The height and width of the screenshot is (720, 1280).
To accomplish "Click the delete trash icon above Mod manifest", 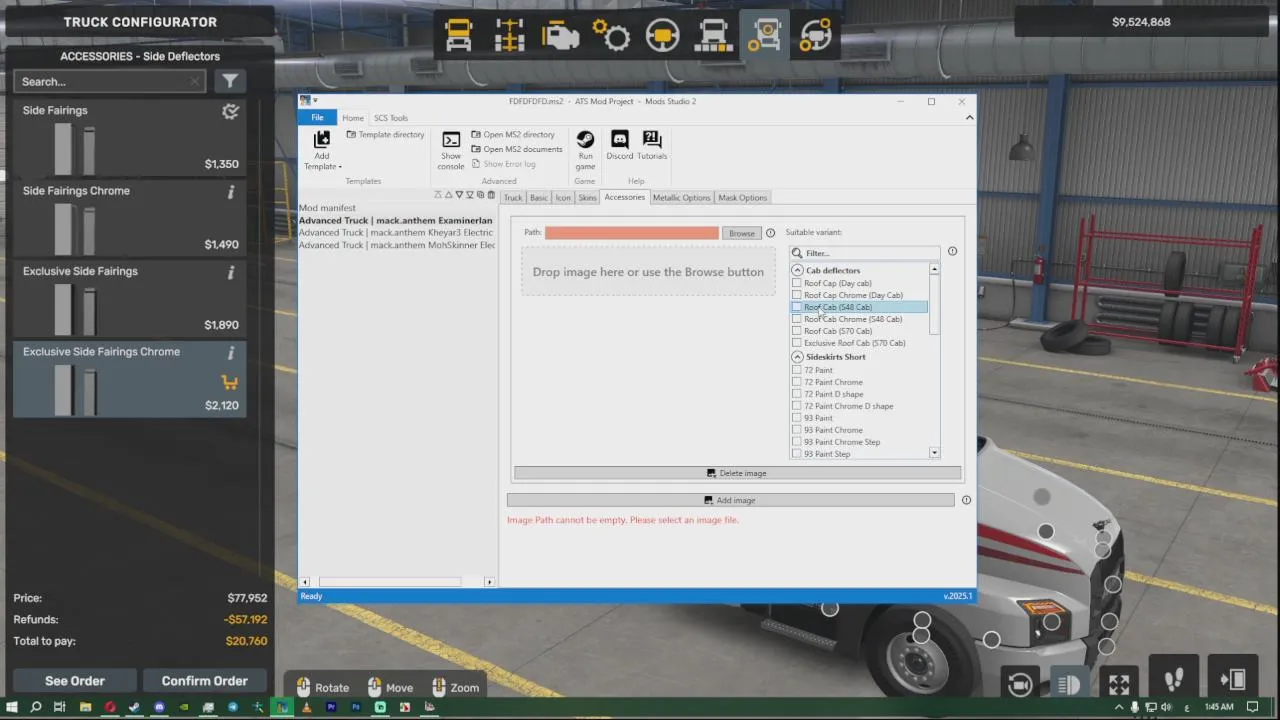I will 491,195.
